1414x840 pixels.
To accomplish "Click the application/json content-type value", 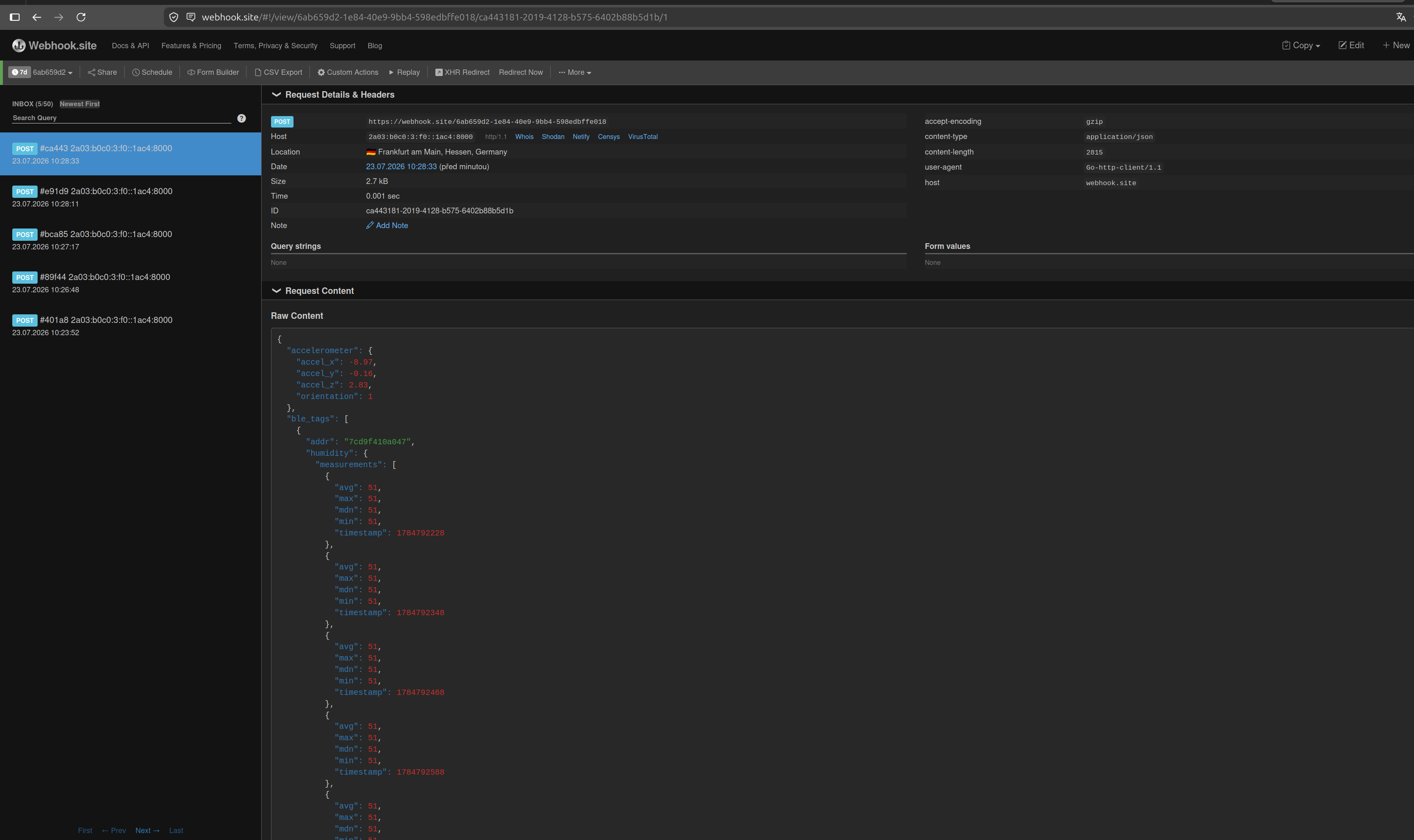I will (x=1119, y=137).
